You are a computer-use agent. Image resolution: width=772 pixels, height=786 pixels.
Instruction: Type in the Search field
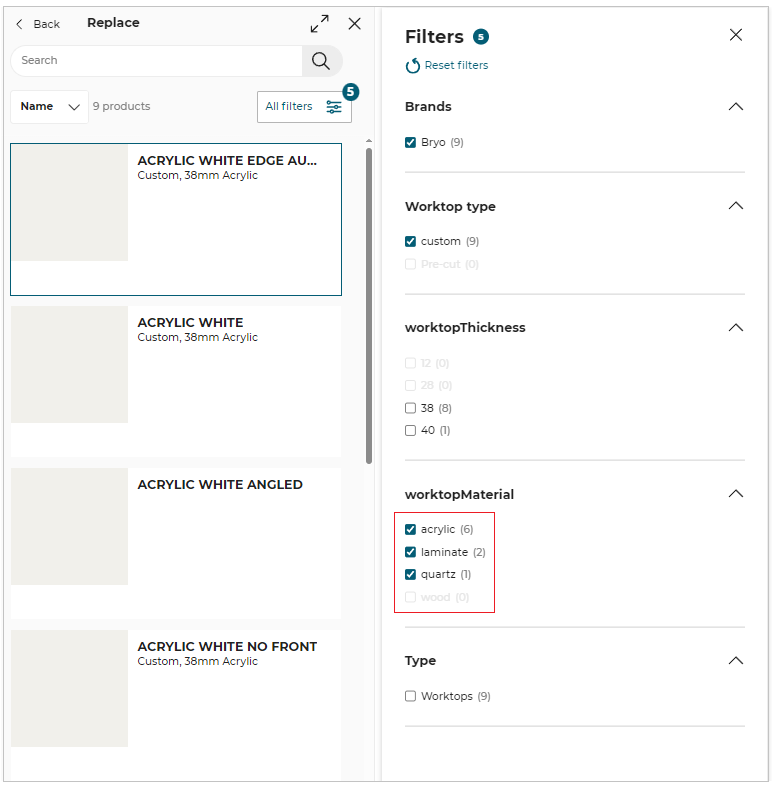click(155, 61)
